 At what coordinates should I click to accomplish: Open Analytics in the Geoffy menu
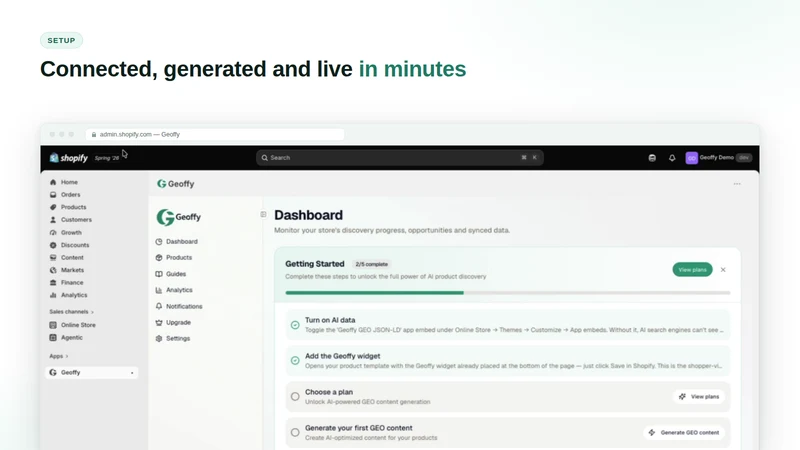coord(179,290)
